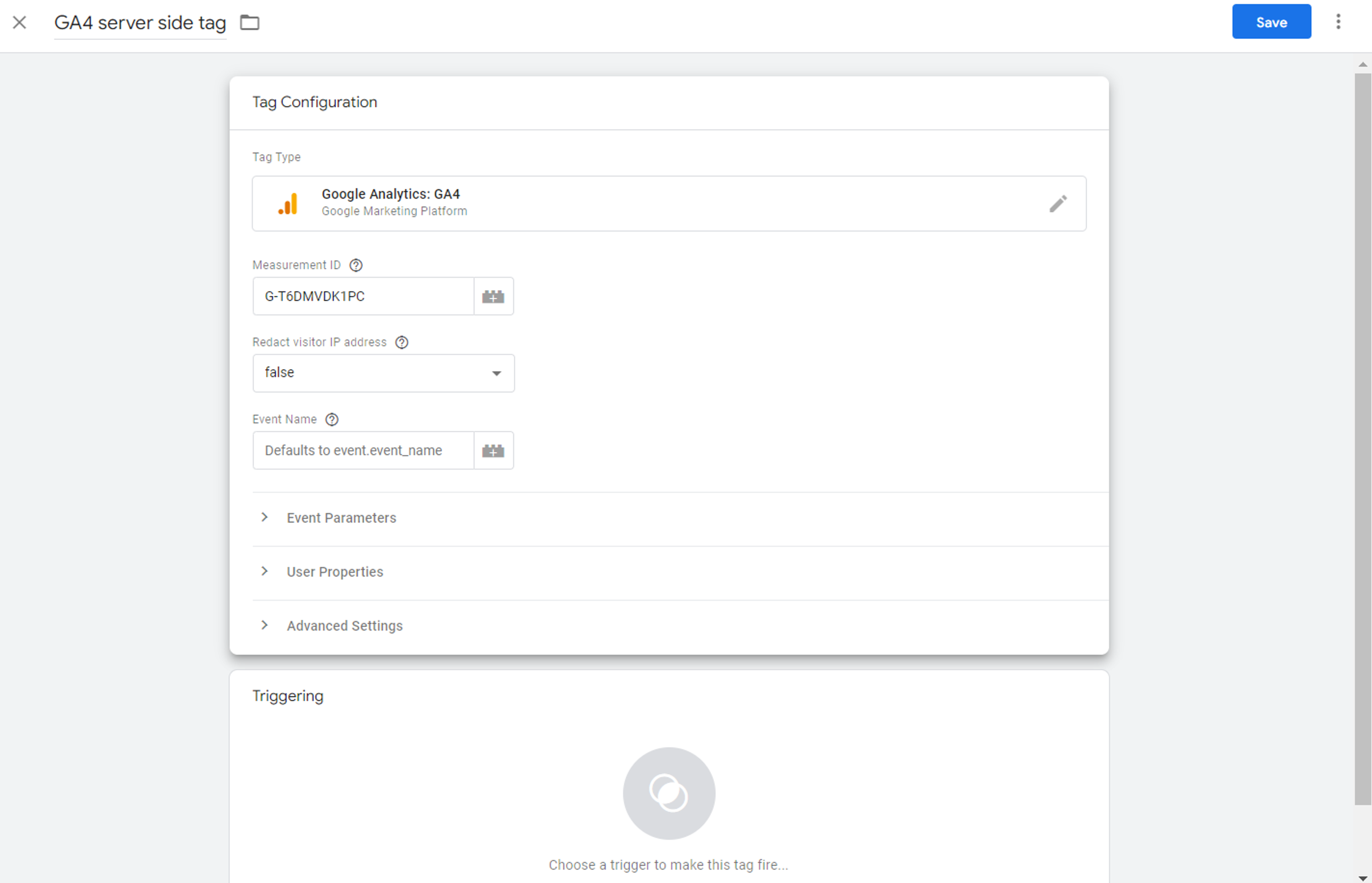Focus the Event Name input field
The height and width of the screenshot is (883, 1372).
(363, 451)
